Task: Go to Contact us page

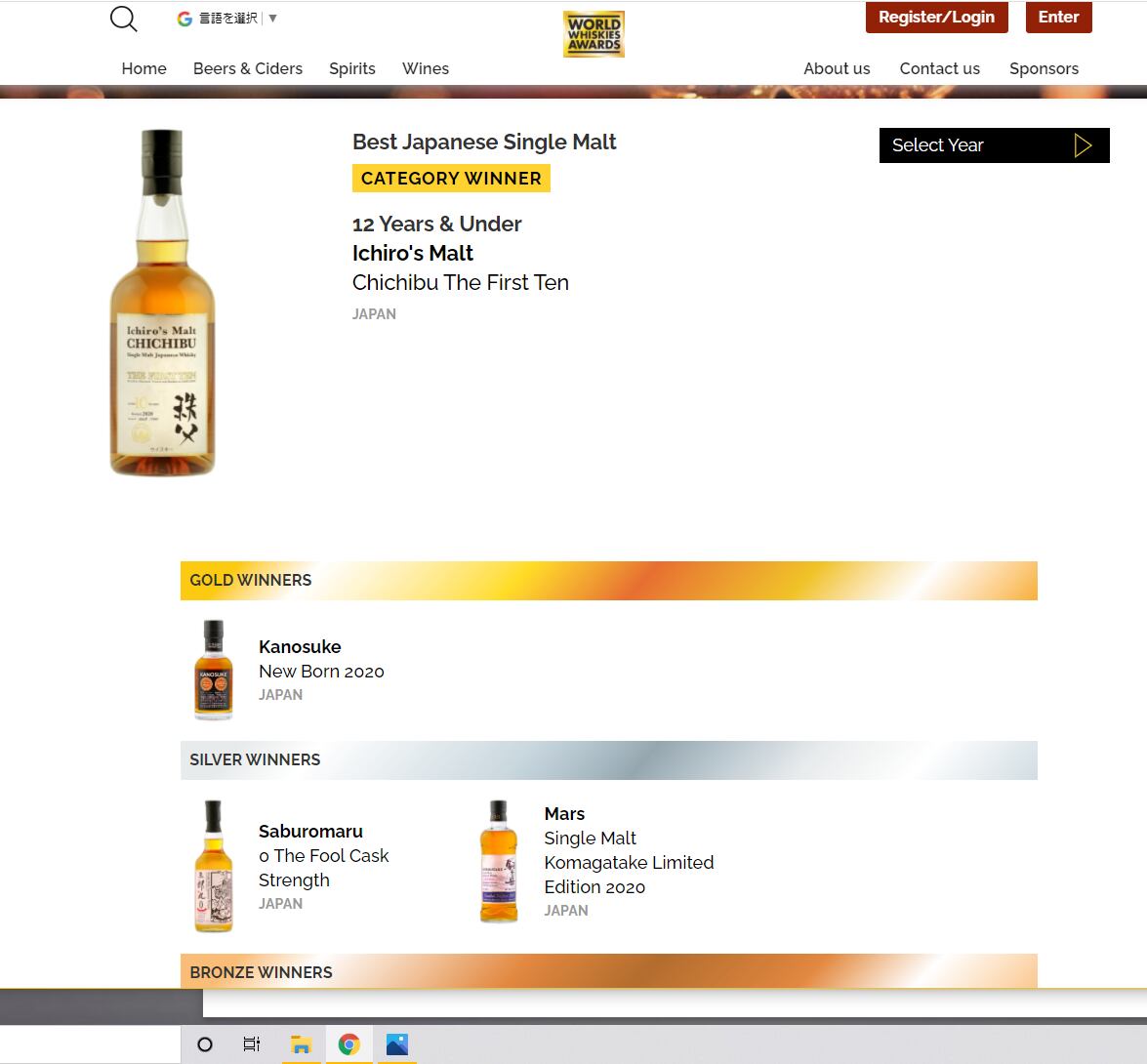Action: point(939,68)
